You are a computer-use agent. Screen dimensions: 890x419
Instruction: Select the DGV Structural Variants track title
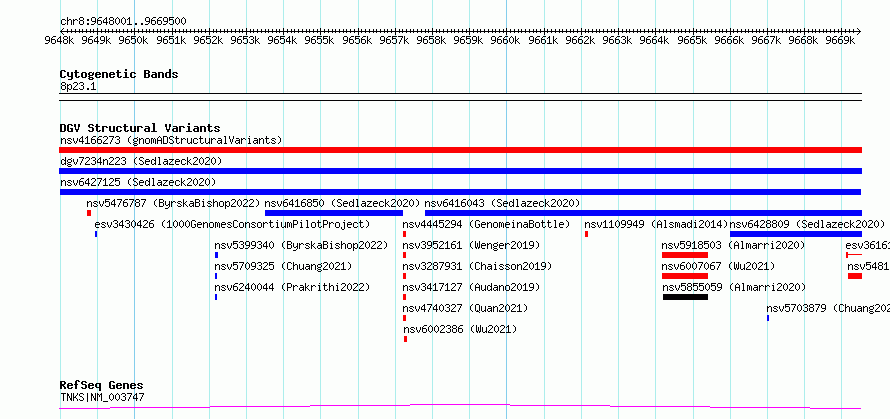pos(140,128)
